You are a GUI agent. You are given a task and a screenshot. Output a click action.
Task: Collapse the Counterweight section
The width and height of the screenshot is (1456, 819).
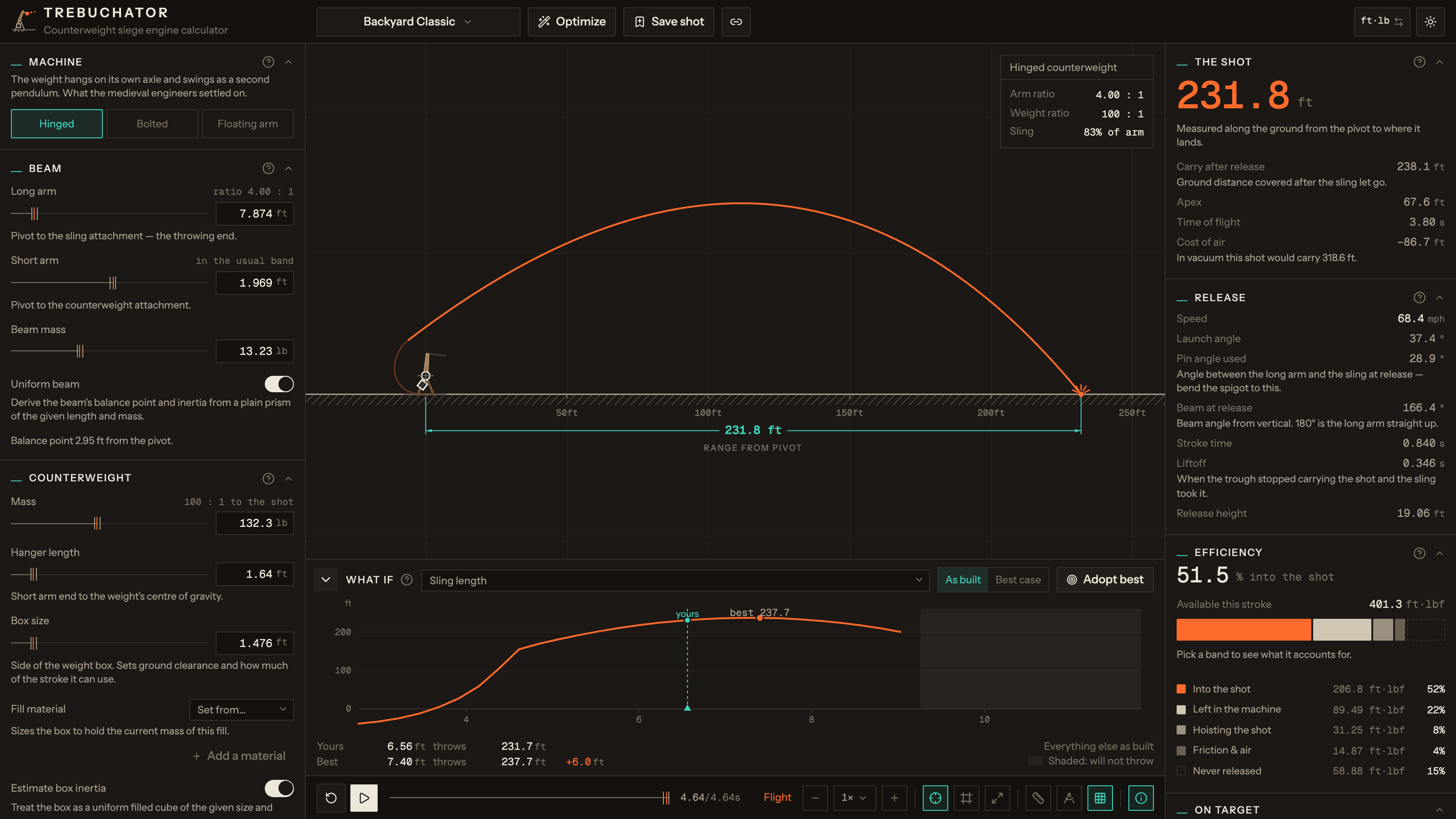coord(289,478)
